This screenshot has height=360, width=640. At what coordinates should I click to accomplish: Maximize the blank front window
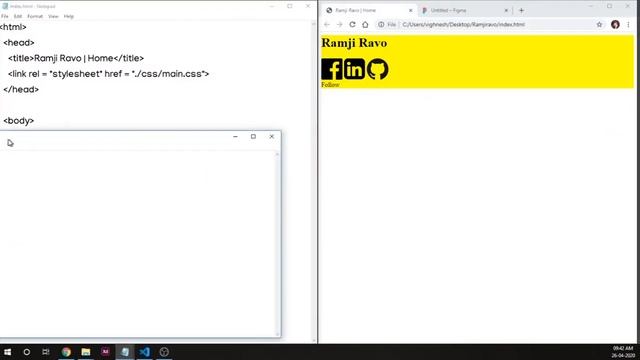[x=253, y=136]
